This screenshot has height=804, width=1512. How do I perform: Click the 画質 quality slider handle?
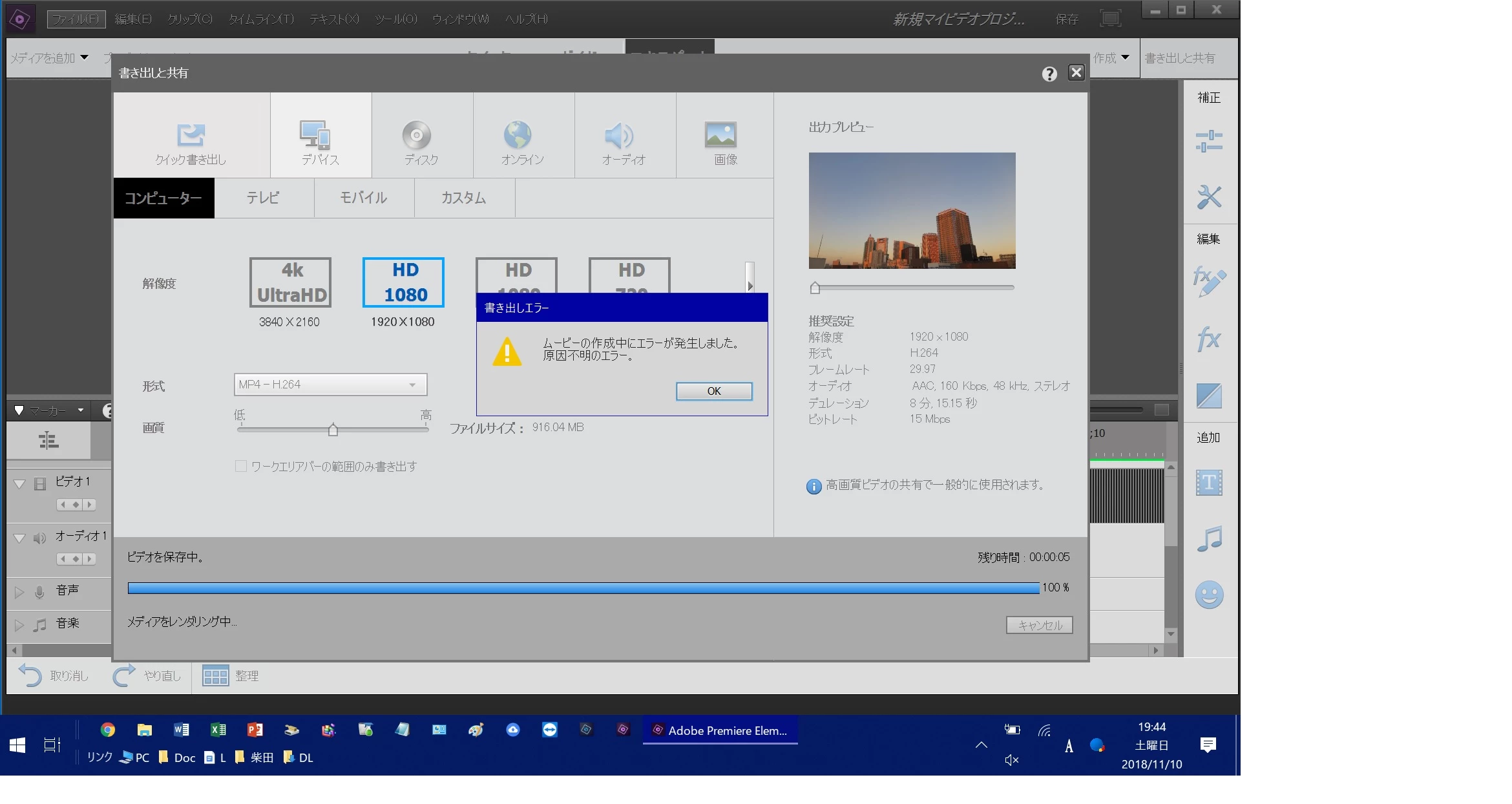333,430
